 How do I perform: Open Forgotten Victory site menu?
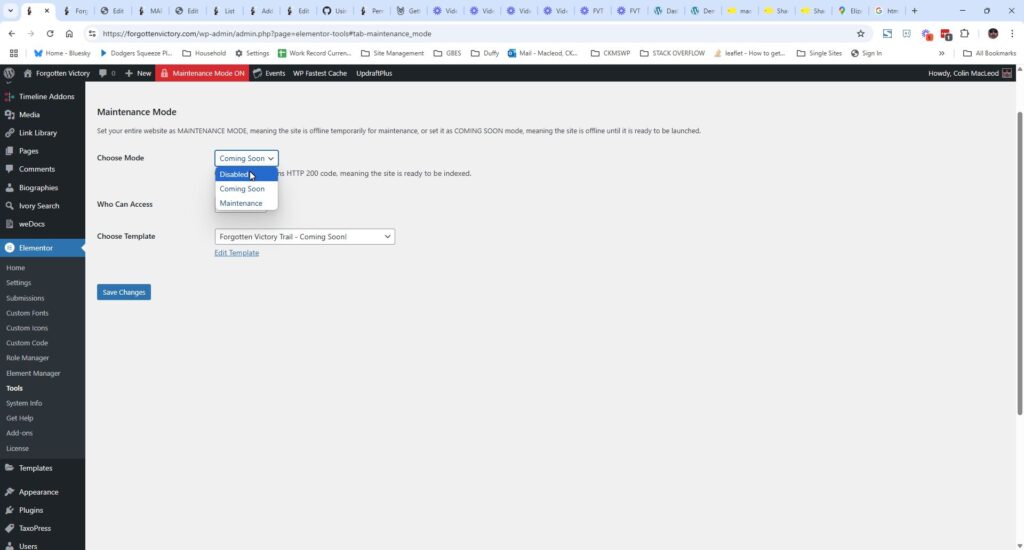56,73
